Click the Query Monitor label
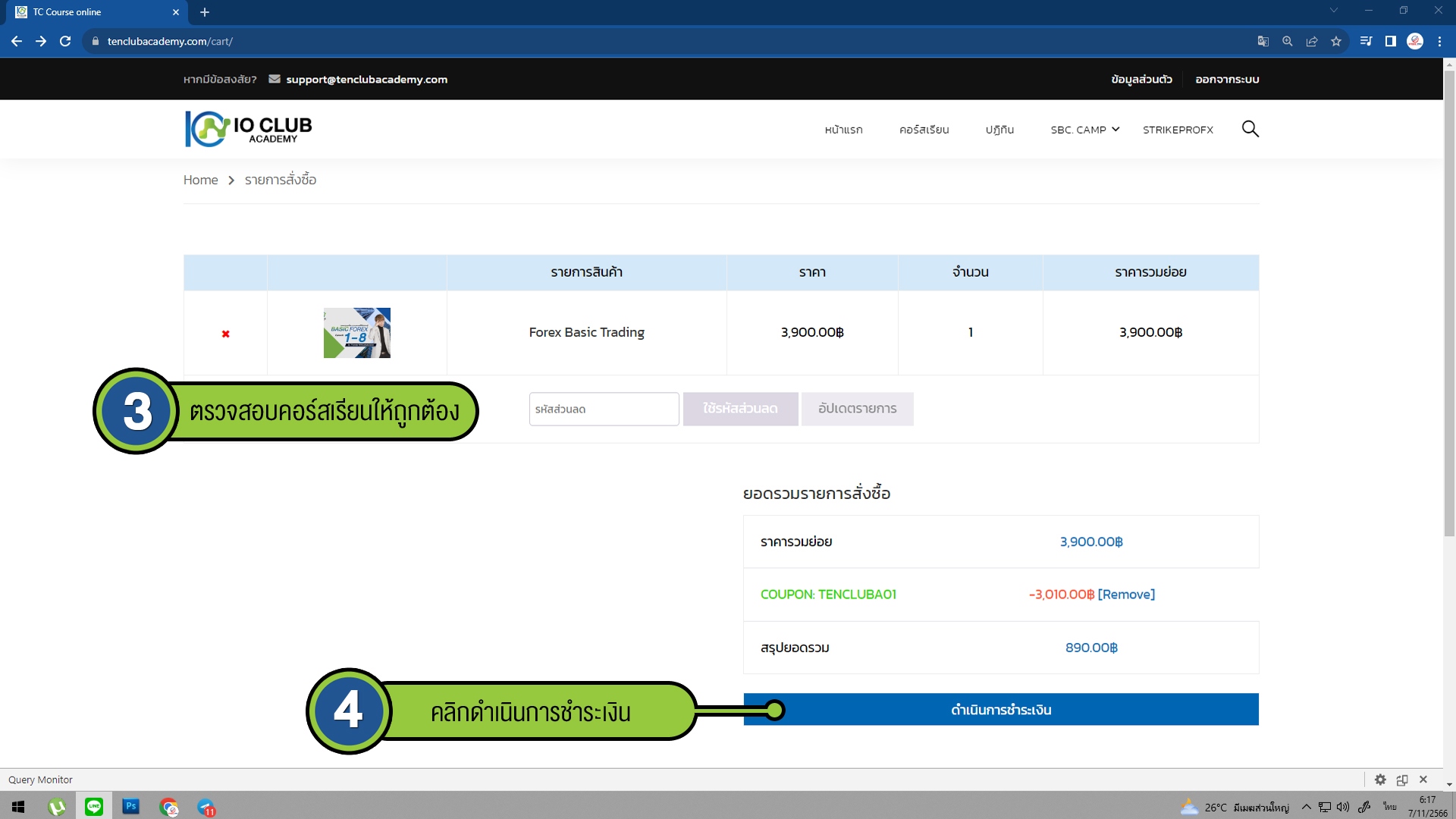Screen dimensions: 1456x819 (40, 780)
